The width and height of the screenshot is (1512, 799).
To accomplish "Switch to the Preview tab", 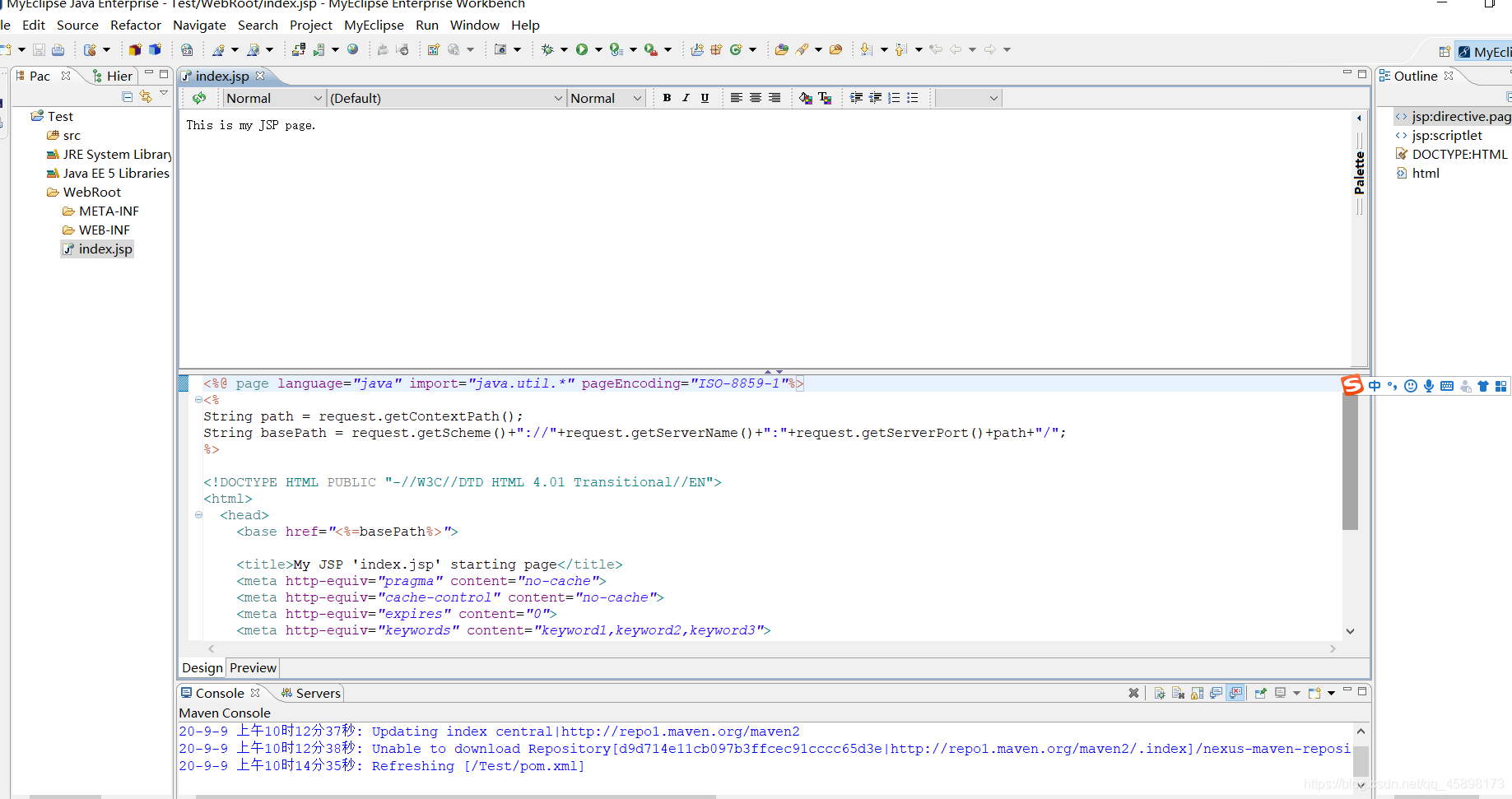I will point(252,667).
